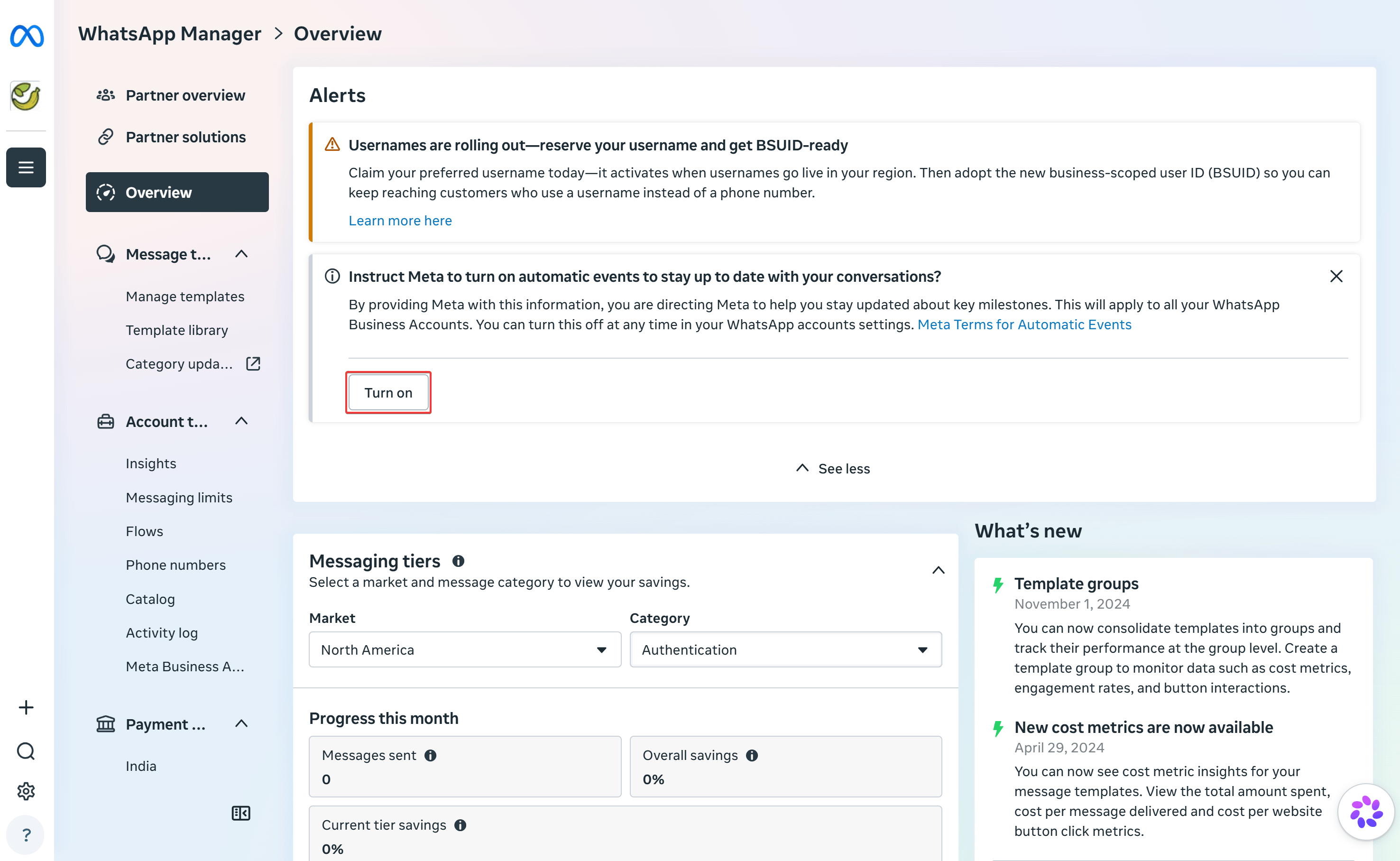Click New cost metrics are now available heading

pyautogui.click(x=1143, y=727)
